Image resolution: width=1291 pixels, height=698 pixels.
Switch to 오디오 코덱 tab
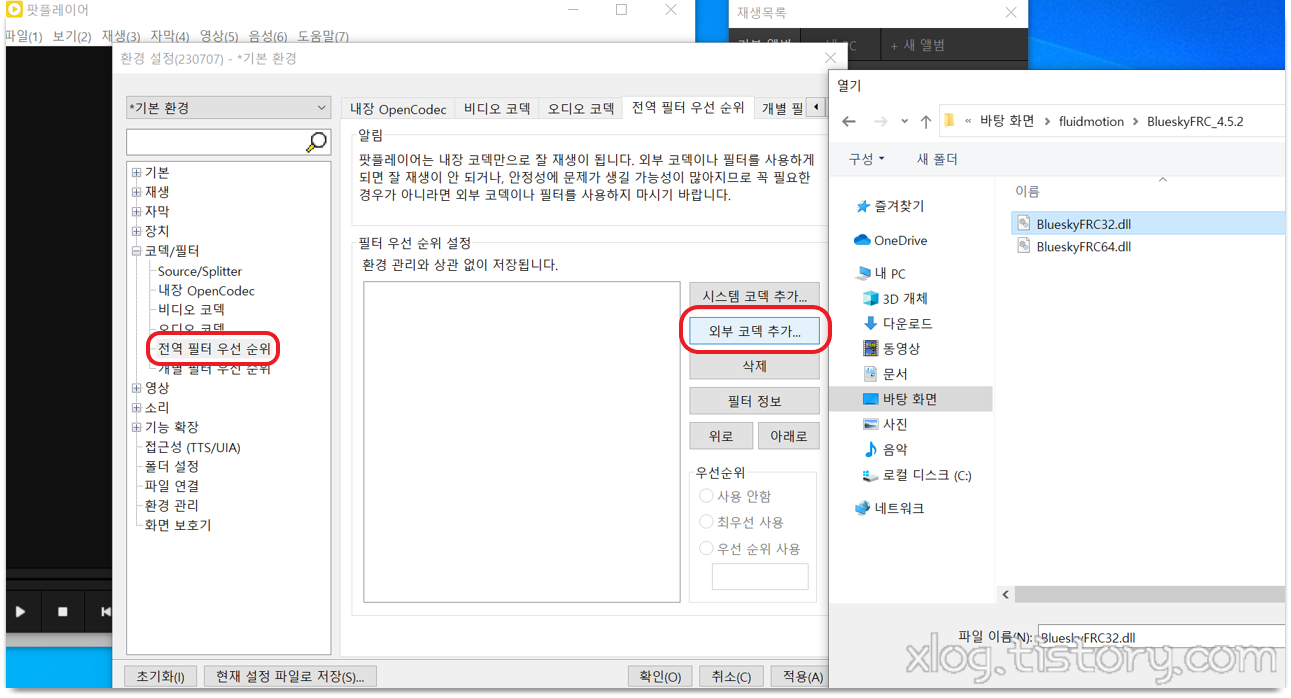pyautogui.click(x=580, y=109)
